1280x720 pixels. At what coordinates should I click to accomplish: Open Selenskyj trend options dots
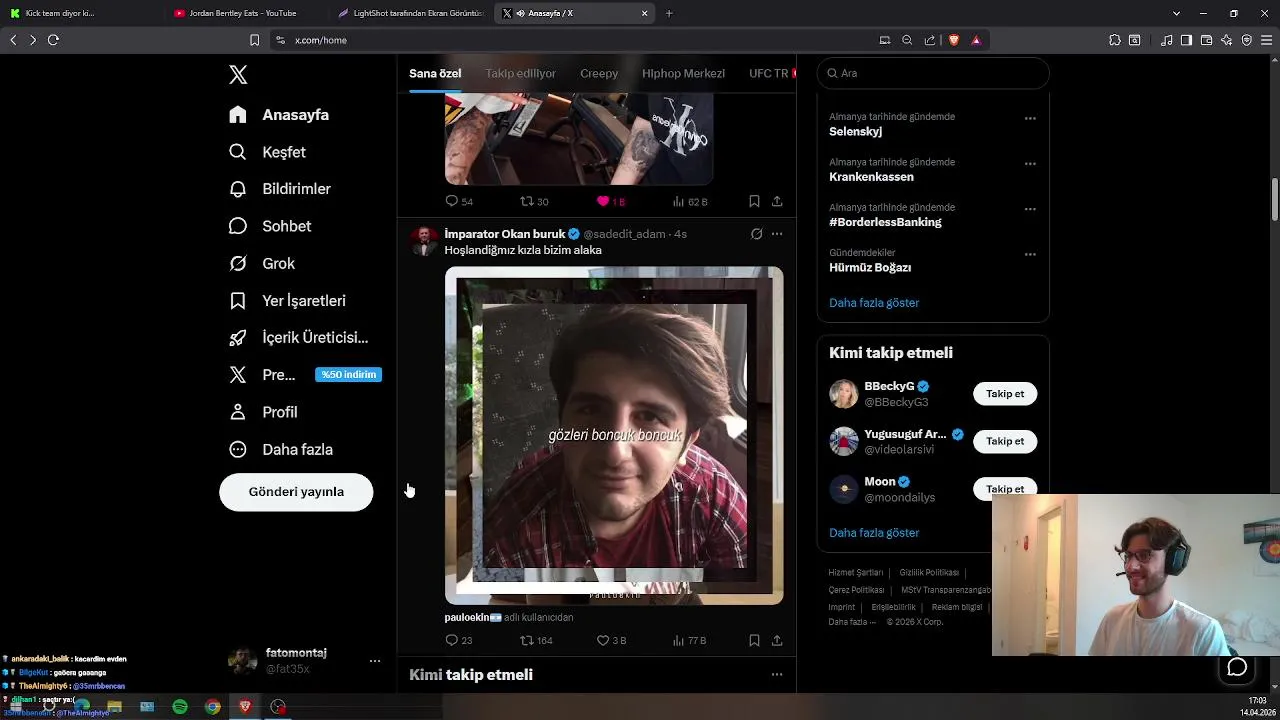pyautogui.click(x=1030, y=118)
